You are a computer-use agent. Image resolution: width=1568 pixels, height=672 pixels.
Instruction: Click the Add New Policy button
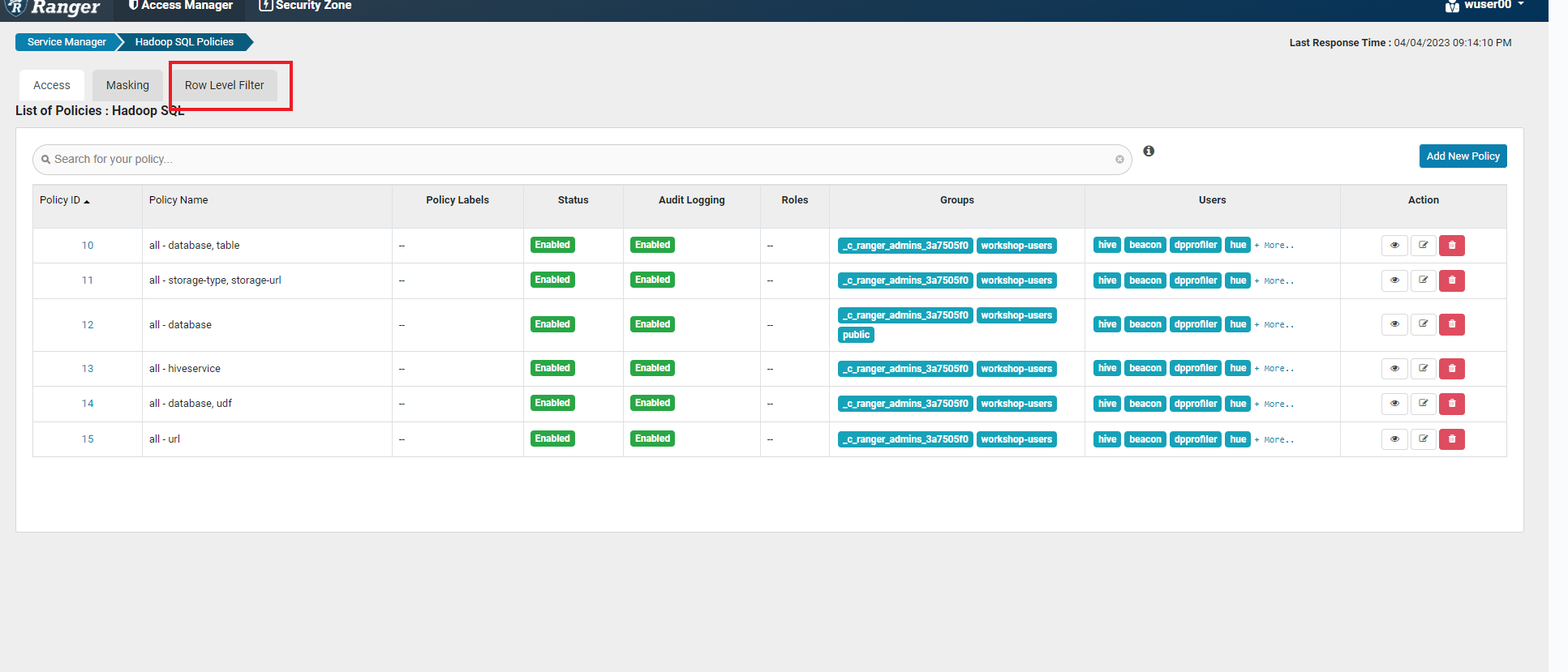(x=1463, y=156)
